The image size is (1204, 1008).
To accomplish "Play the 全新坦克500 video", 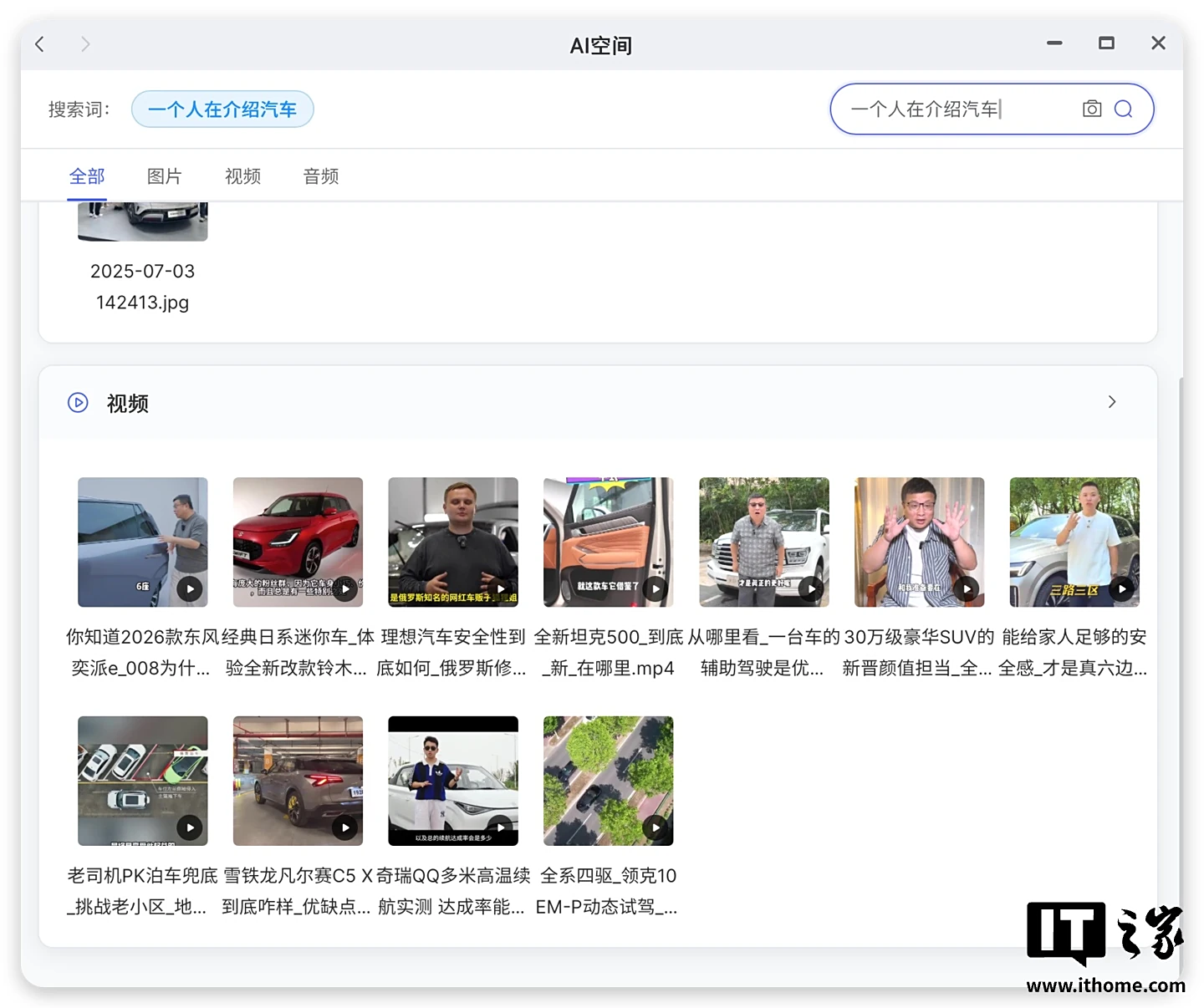I will (x=608, y=542).
